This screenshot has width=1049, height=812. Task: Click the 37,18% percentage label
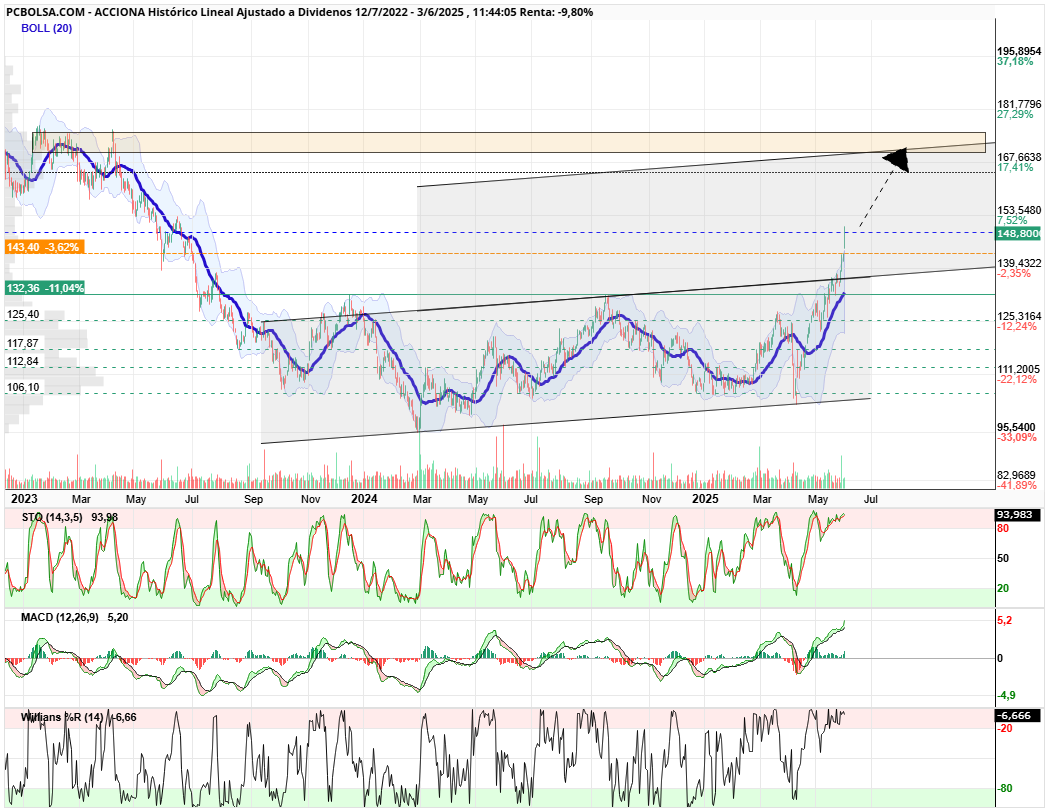[1015, 62]
